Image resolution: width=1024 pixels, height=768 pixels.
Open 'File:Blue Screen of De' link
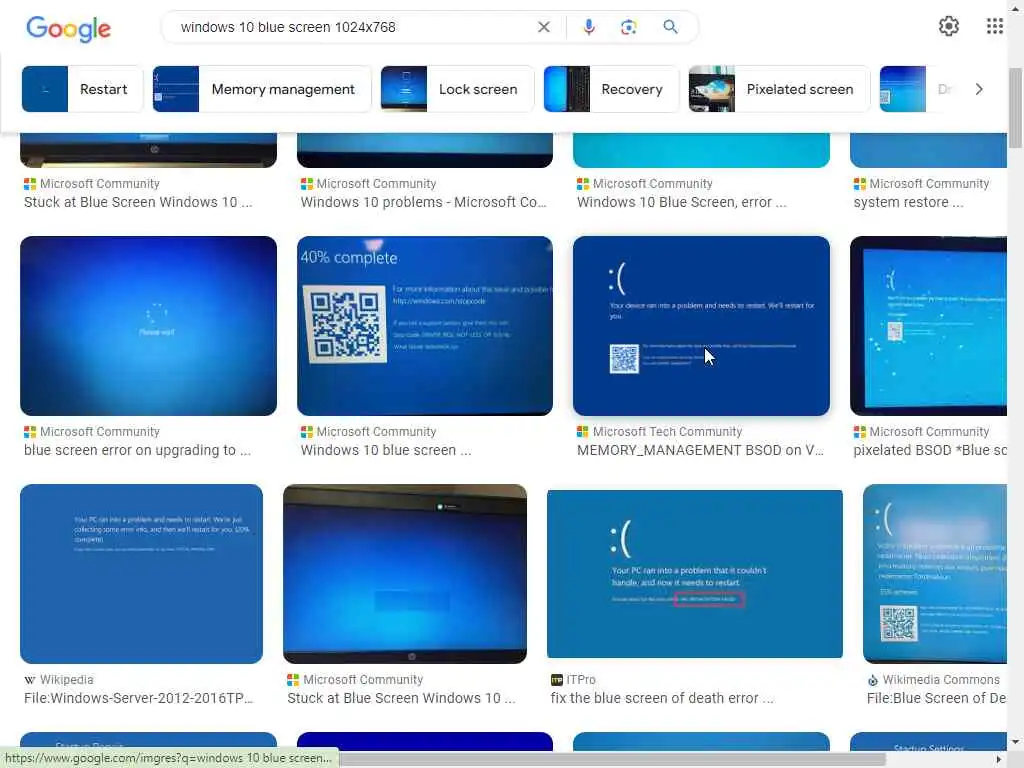[936, 699]
